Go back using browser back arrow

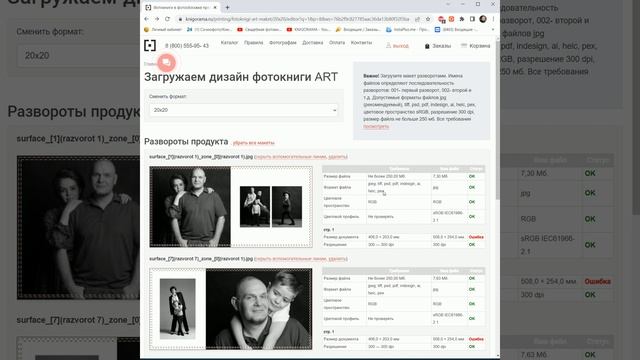[147, 19]
